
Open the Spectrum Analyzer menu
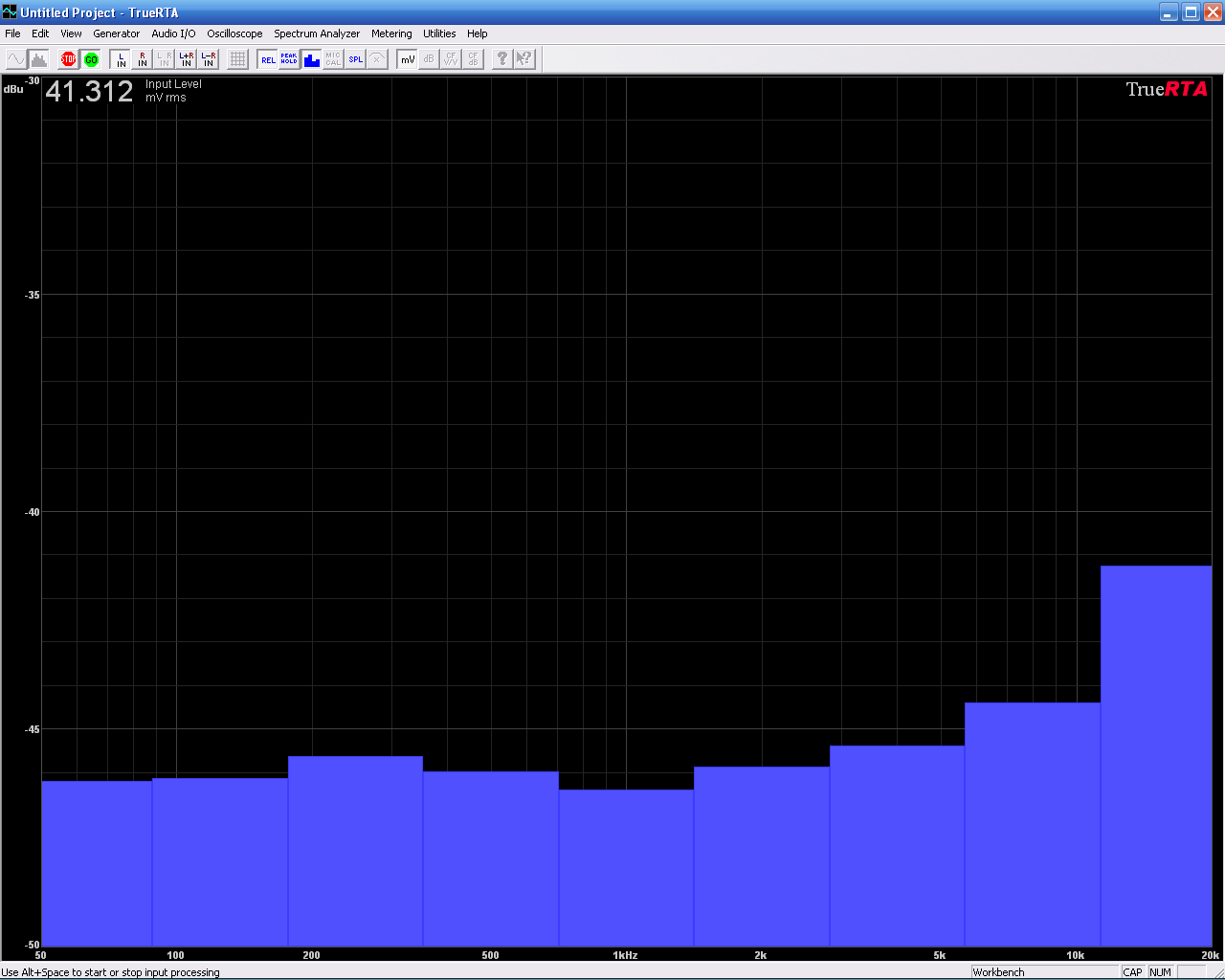click(317, 33)
